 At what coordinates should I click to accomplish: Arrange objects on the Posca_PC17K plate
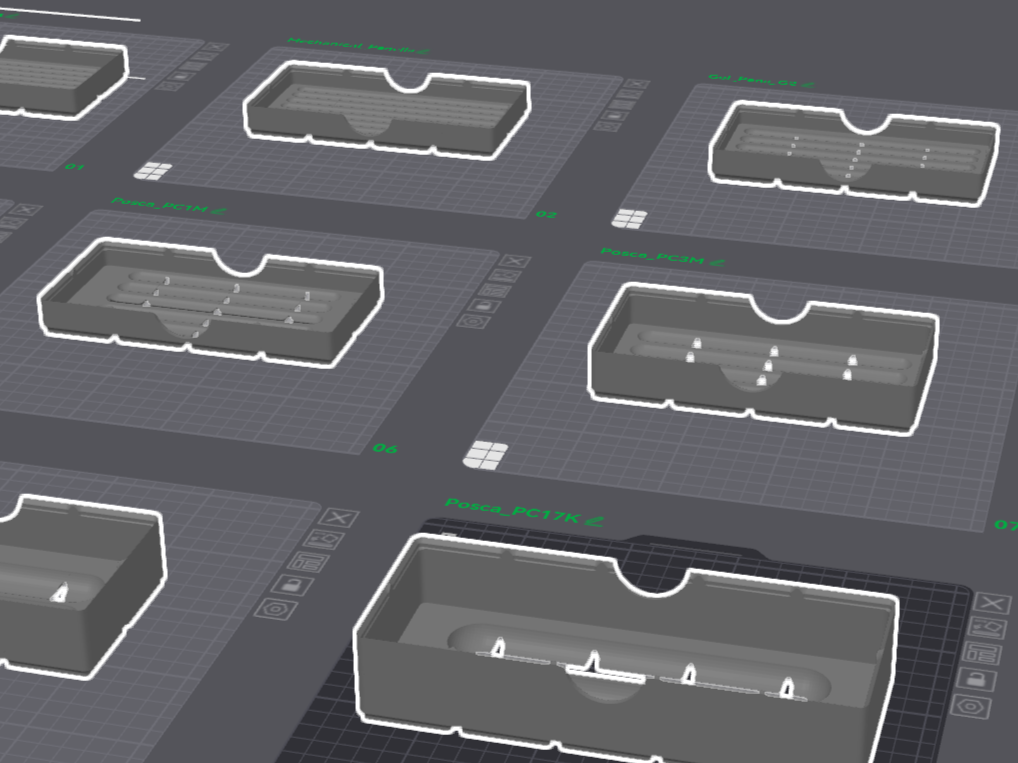981,653
